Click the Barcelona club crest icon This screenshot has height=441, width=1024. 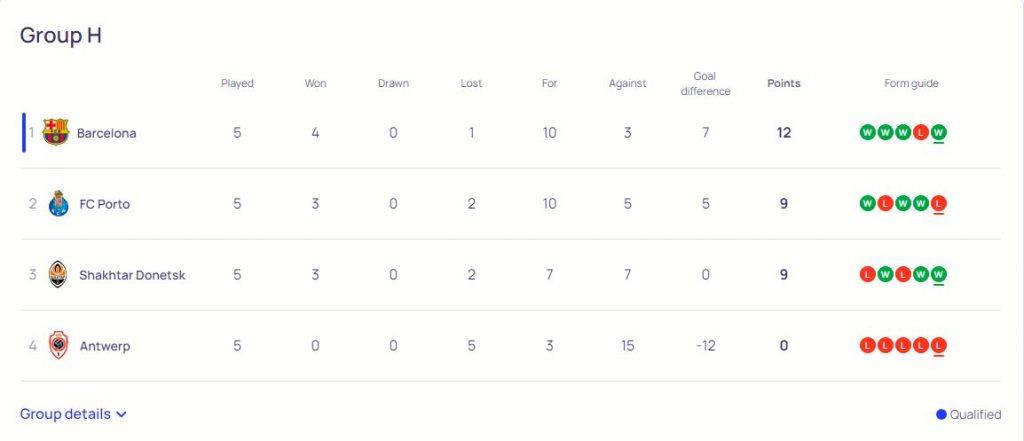pos(56,133)
